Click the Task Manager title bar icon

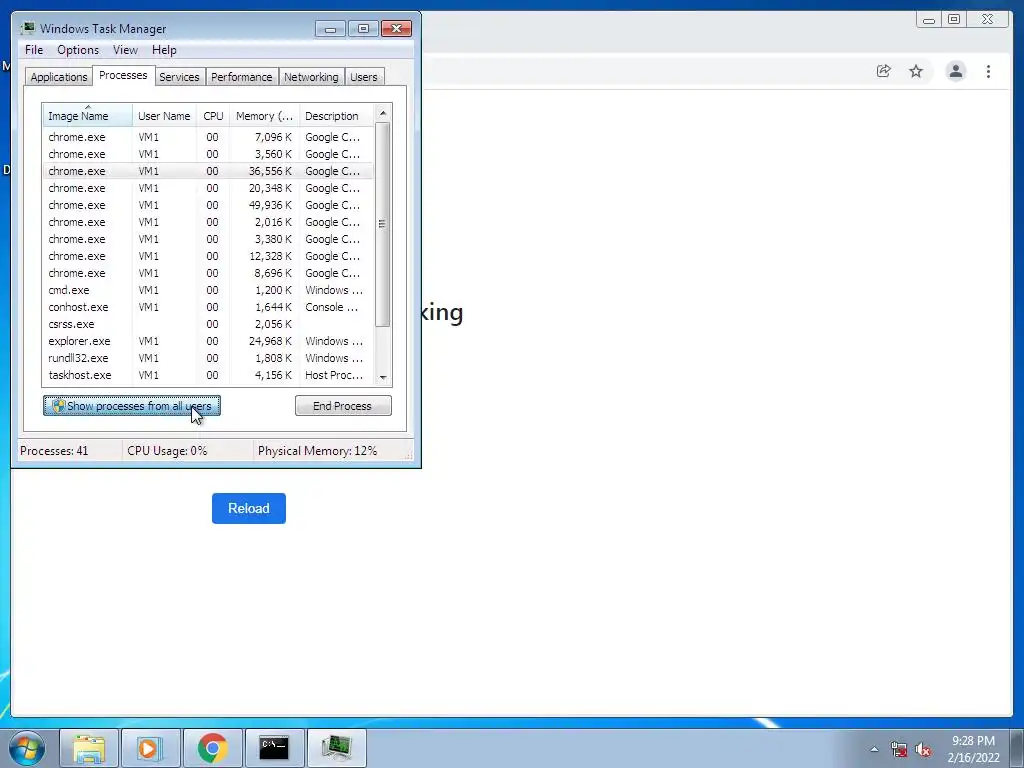pyautogui.click(x=27, y=28)
